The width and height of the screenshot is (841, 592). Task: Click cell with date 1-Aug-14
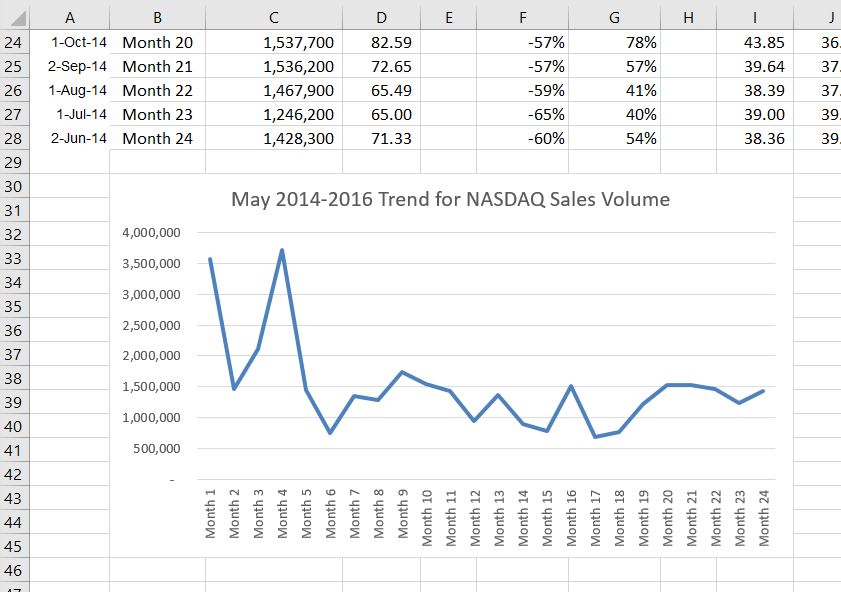pos(70,90)
